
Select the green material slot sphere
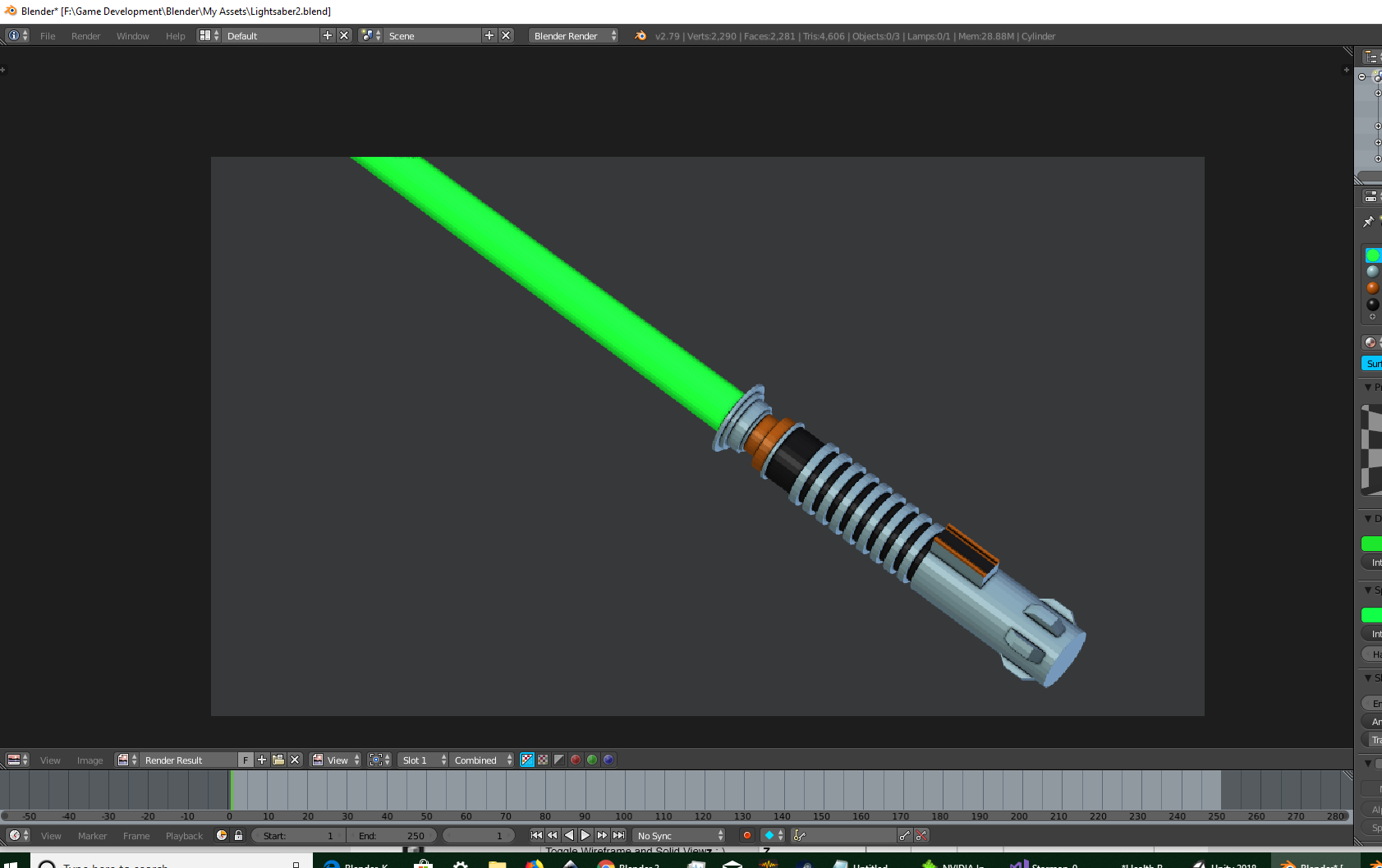[1373, 255]
